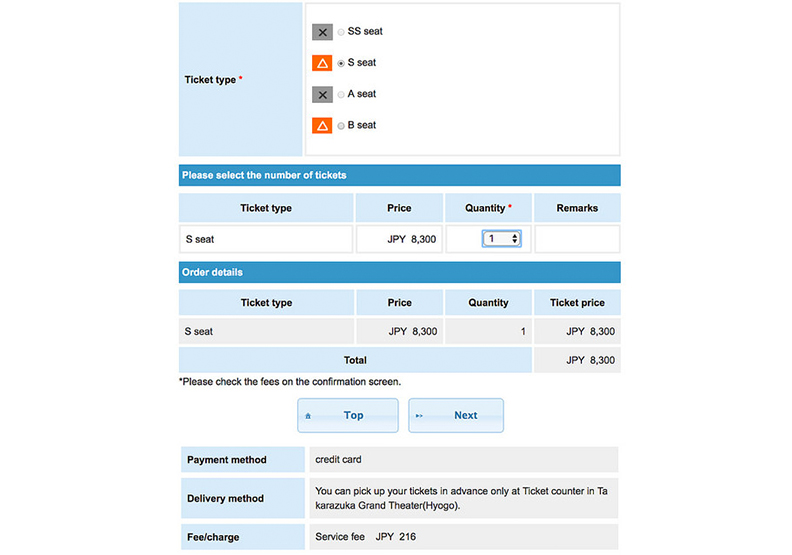Click the Service fee JPY 216 text
Screen dimensions: 792x555
(x=365, y=537)
